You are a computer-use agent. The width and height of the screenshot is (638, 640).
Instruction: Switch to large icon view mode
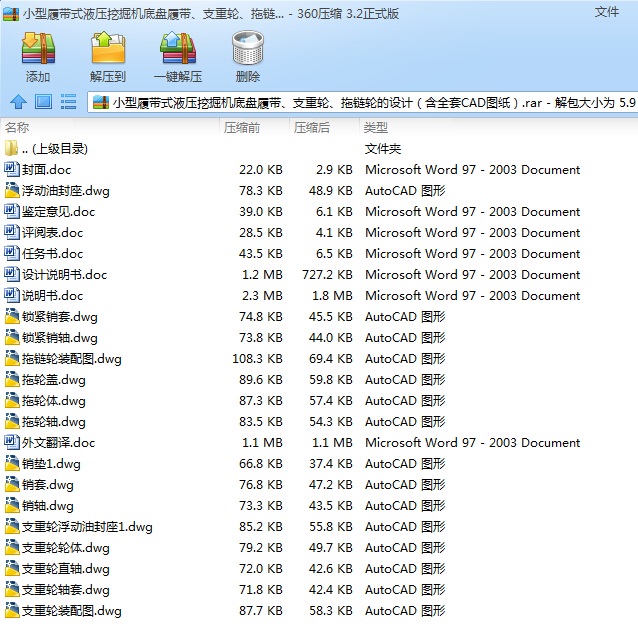tap(43, 102)
